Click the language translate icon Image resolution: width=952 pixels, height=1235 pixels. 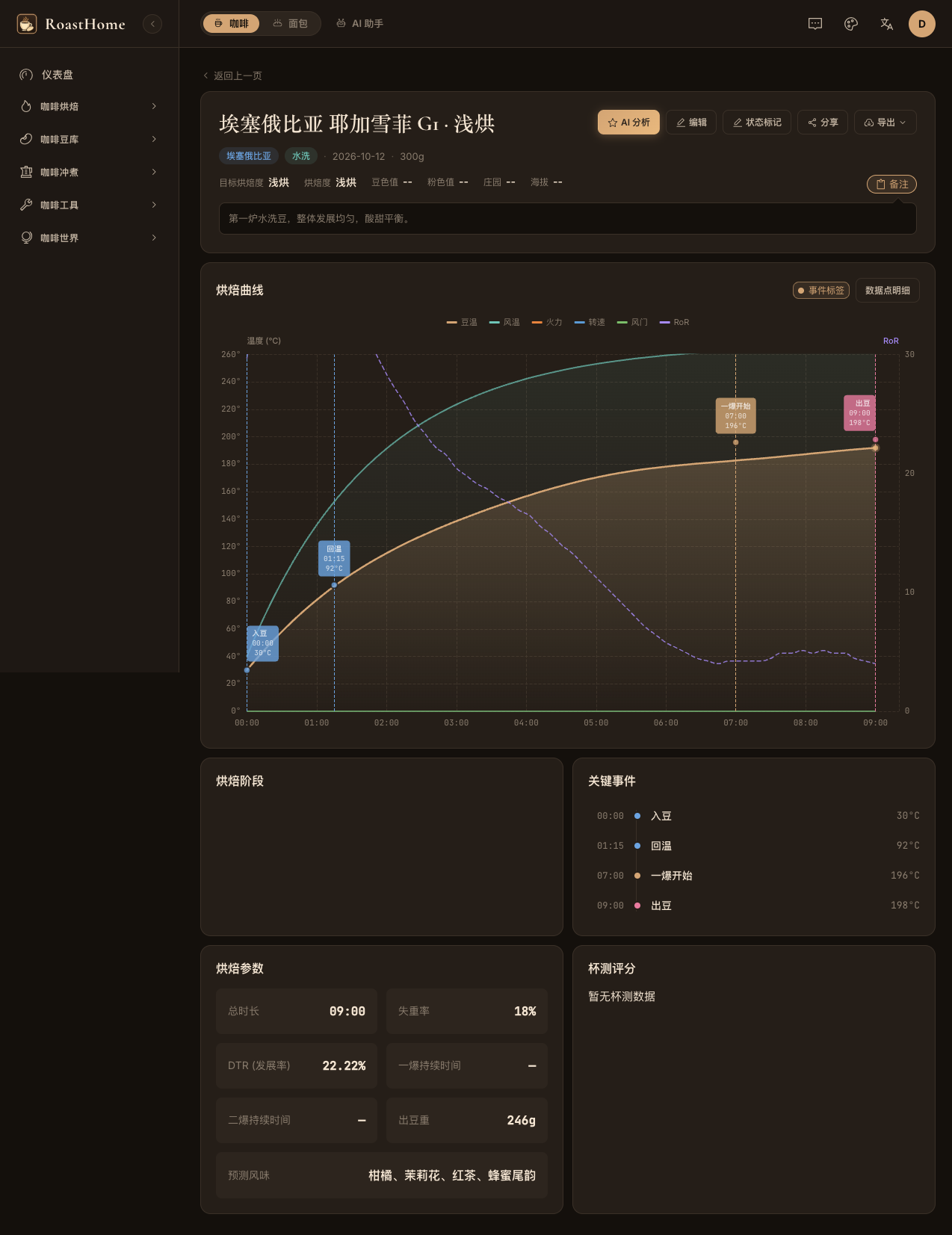point(887,24)
